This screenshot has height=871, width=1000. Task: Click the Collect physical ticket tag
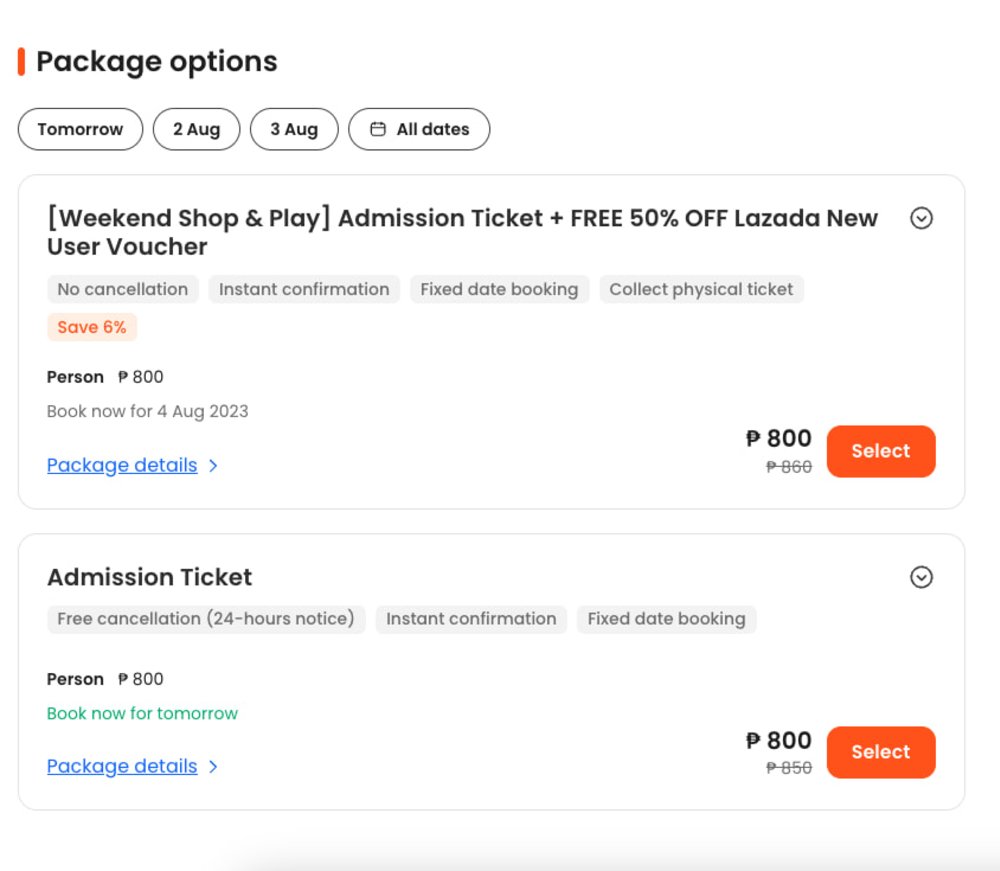tap(701, 289)
